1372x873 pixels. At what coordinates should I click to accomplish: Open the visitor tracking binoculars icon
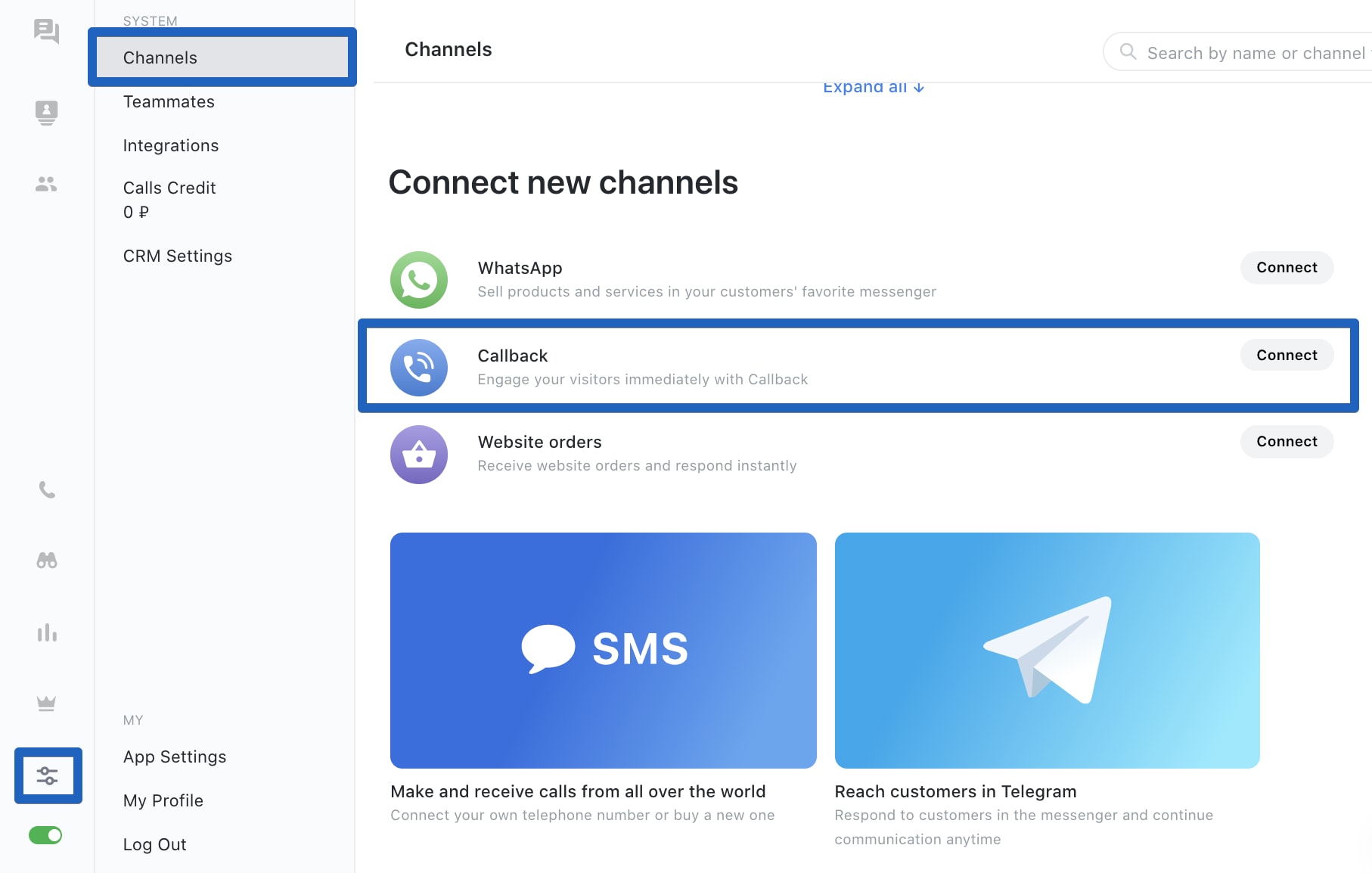(47, 561)
